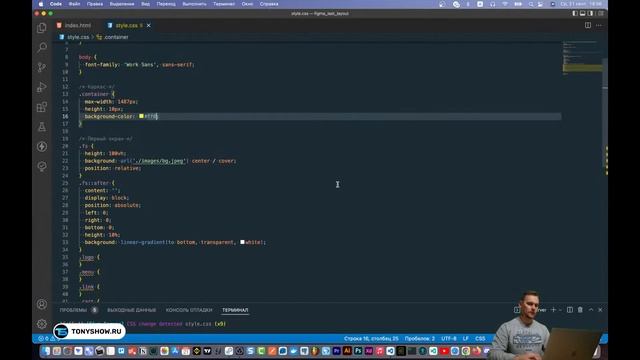Viewport: 640px width, 360px height.
Task: Open Photoshop from the Dock
Action: point(358,351)
